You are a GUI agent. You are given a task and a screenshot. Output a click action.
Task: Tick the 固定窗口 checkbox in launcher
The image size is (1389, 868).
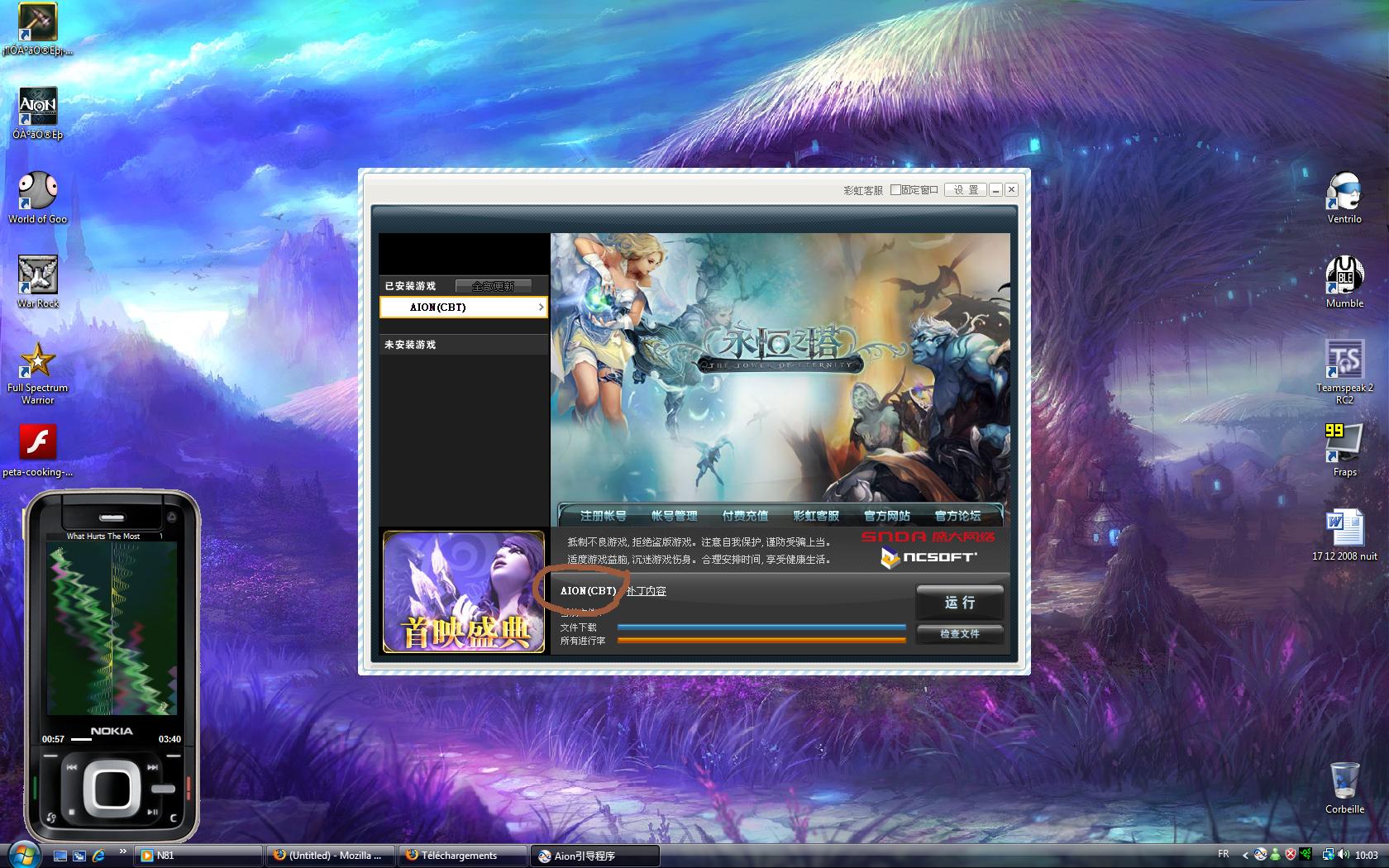click(895, 190)
